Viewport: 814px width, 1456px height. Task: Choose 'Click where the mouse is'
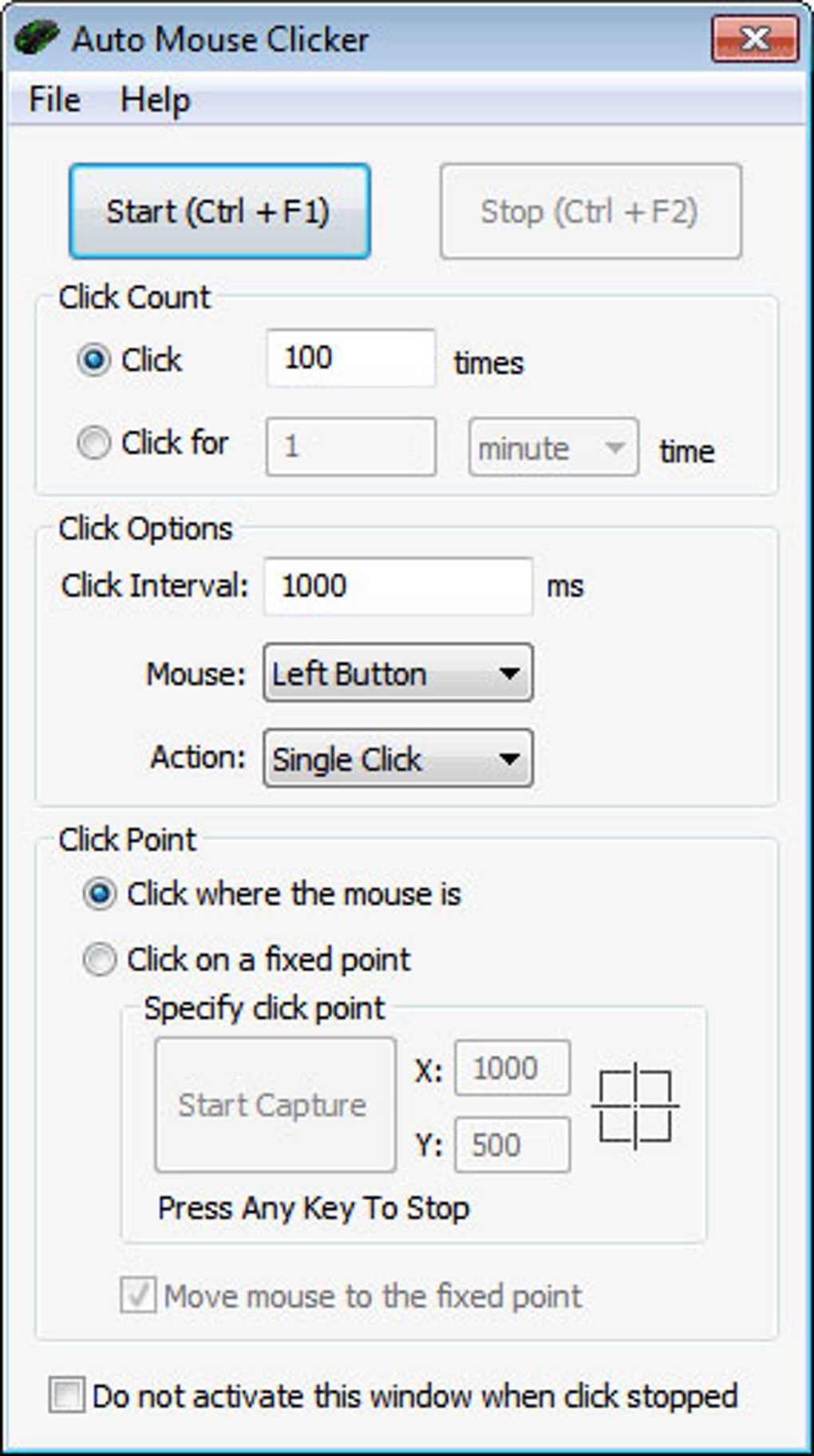(100, 894)
